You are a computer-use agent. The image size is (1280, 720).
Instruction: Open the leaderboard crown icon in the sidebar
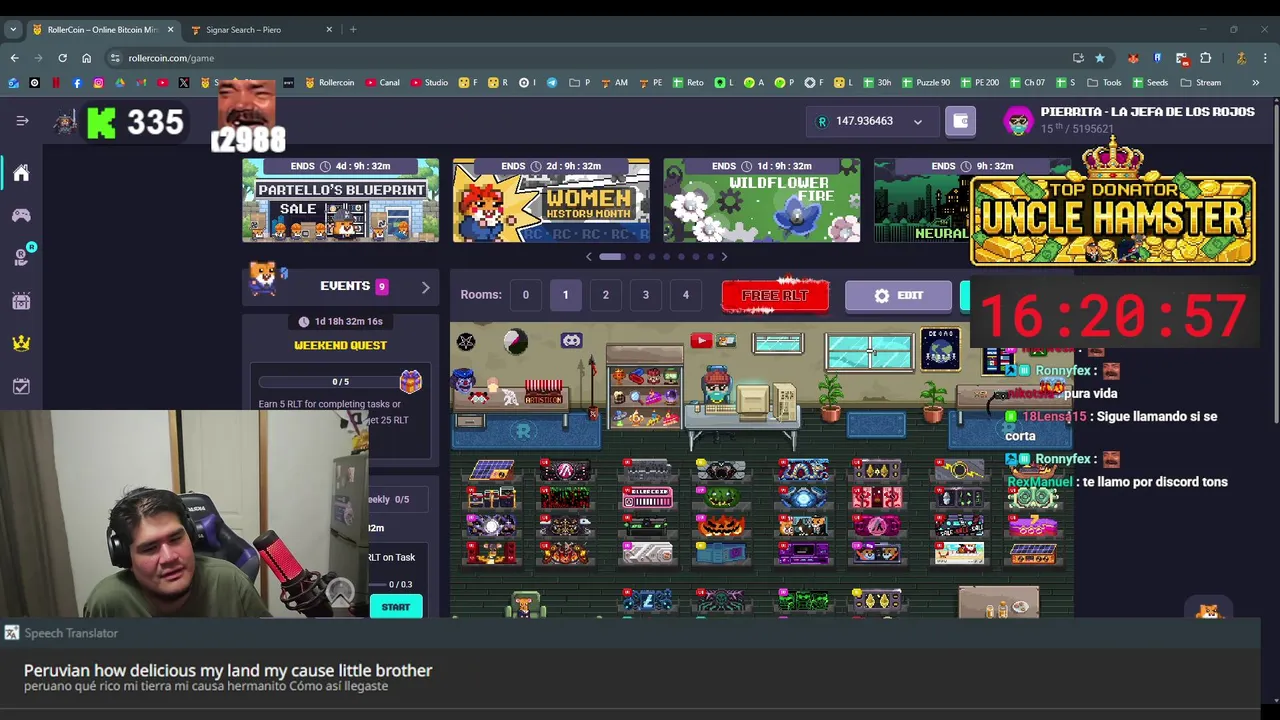click(21, 343)
